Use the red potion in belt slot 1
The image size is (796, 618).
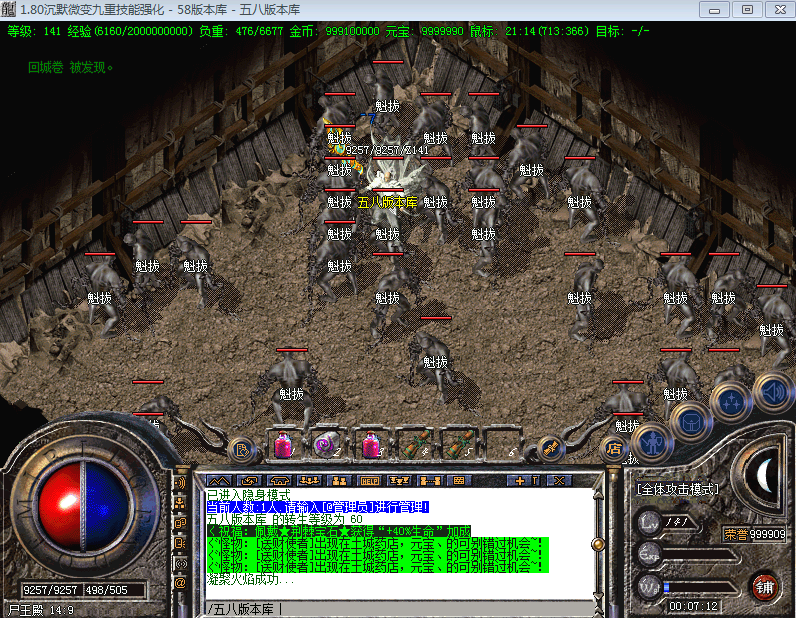[x=283, y=445]
